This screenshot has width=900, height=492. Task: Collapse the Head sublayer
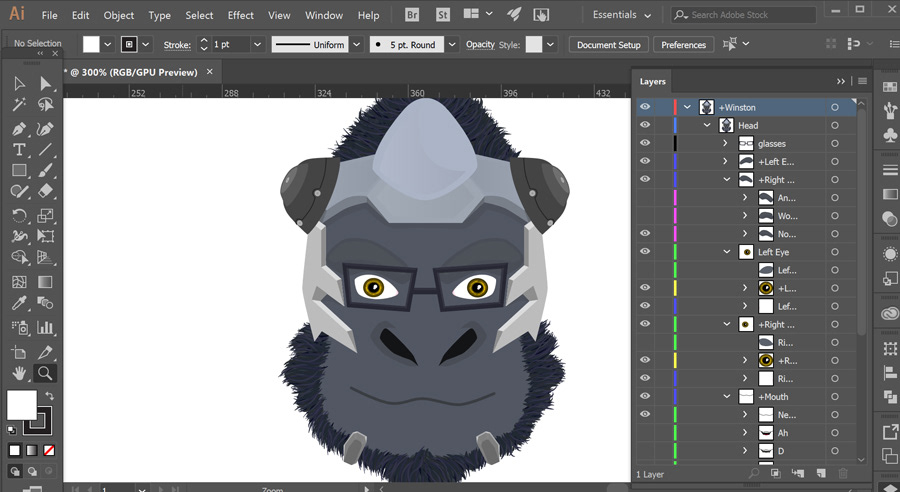tap(707, 125)
